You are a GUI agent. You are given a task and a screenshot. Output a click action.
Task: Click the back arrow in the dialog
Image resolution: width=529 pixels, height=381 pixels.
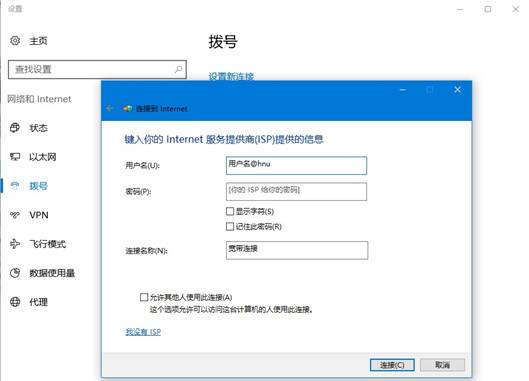pyautogui.click(x=110, y=108)
